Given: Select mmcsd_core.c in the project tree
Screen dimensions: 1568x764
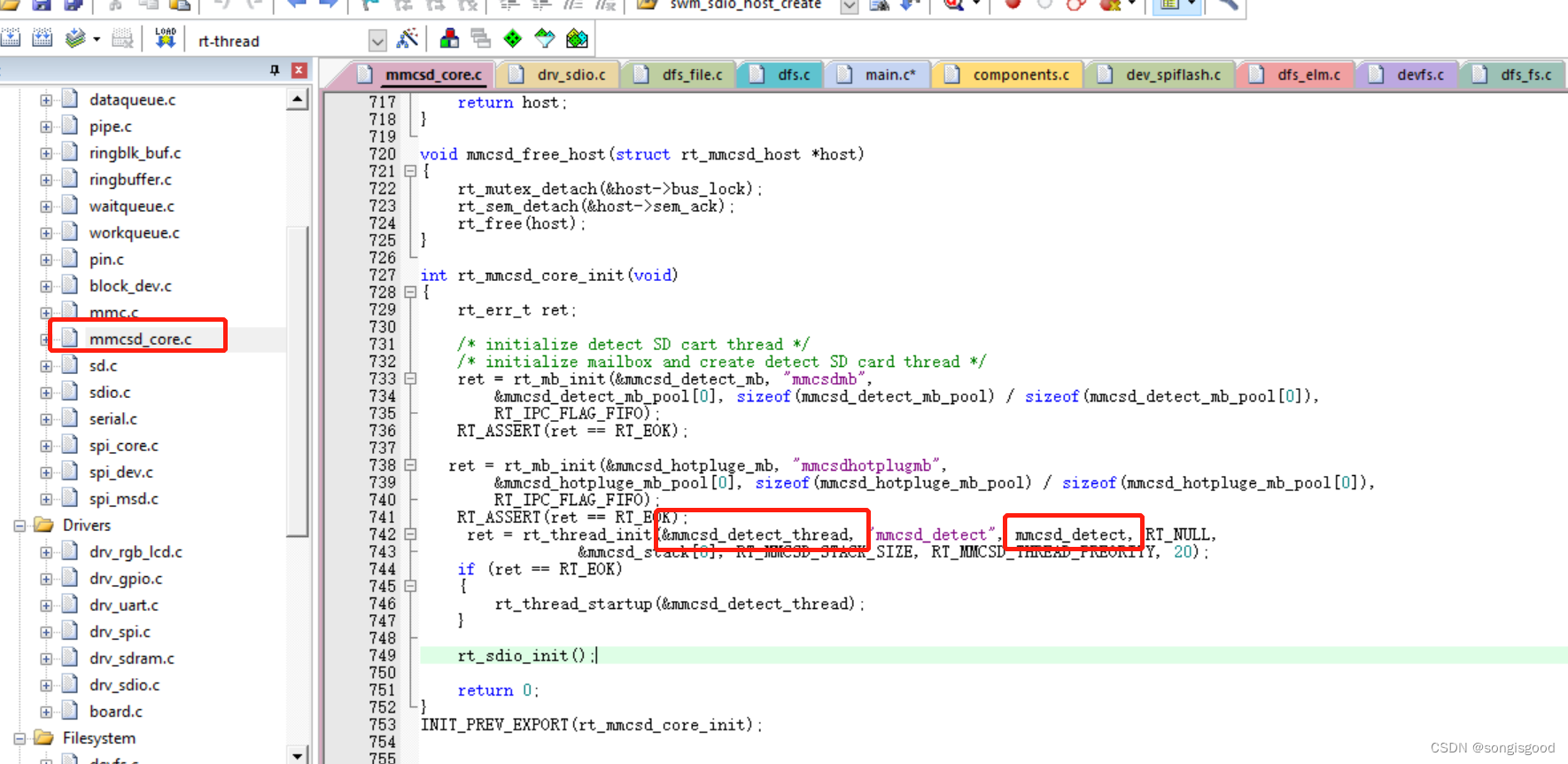Looking at the screenshot, I should pyautogui.click(x=140, y=339).
